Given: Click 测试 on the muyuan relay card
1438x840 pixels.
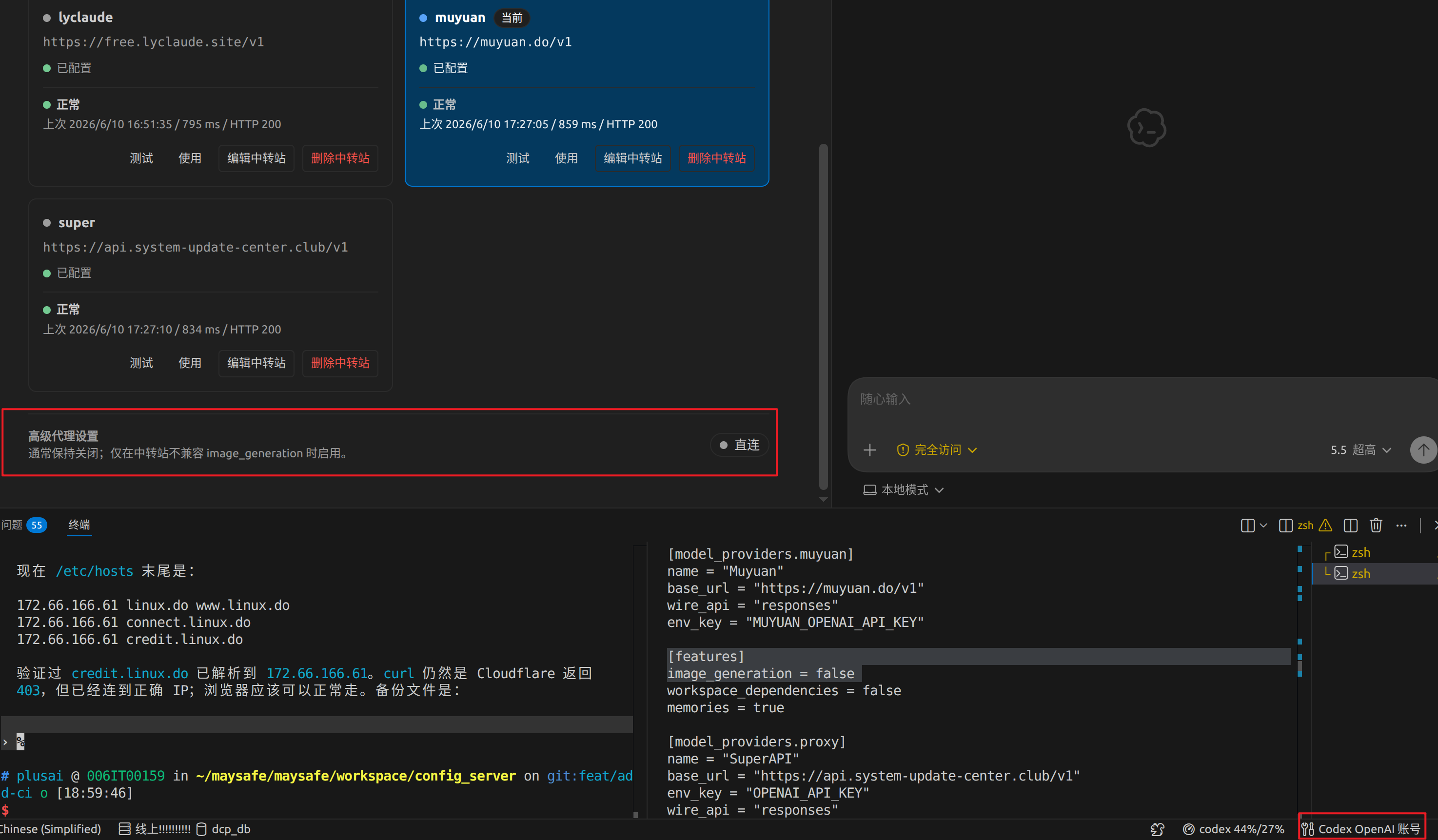Looking at the screenshot, I should 517,158.
